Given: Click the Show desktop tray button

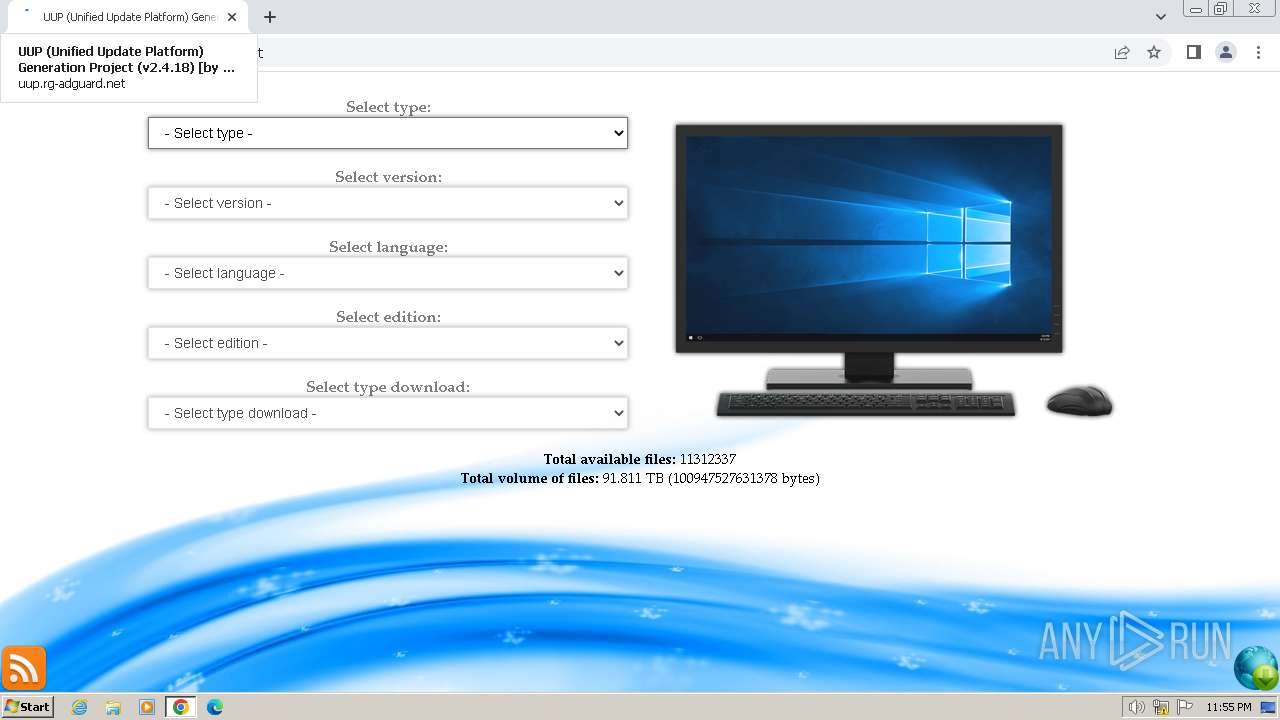Looking at the screenshot, I should [1268, 707].
